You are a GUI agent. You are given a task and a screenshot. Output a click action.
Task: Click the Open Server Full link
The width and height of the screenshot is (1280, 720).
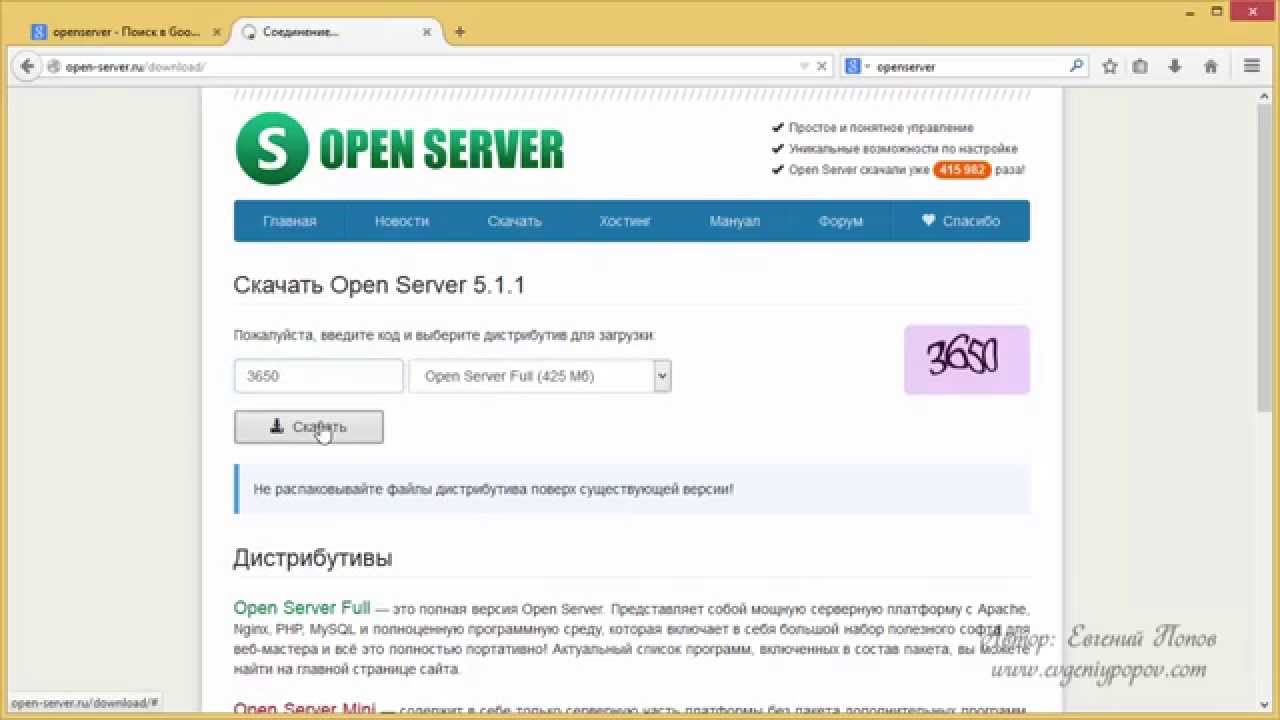(x=302, y=608)
